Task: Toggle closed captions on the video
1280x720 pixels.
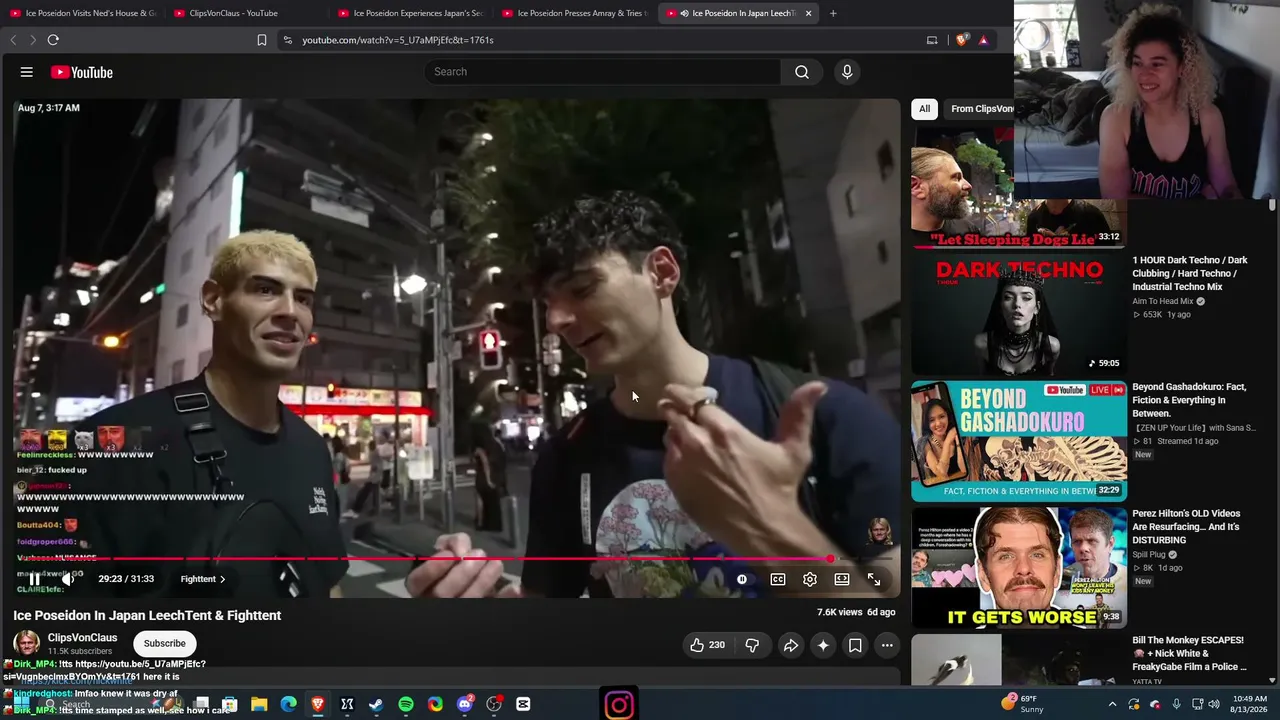Action: (778, 579)
